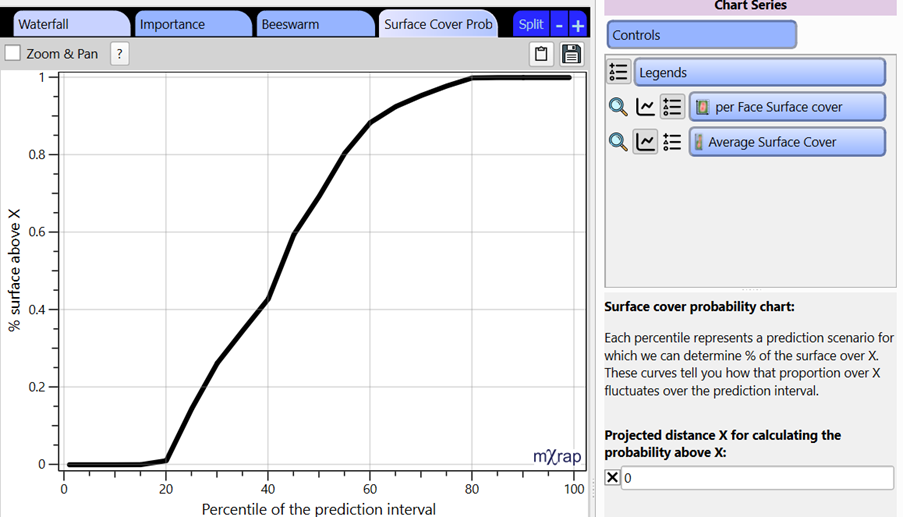The height and width of the screenshot is (517, 903).
Task: Click the Split button
Action: [531, 24]
